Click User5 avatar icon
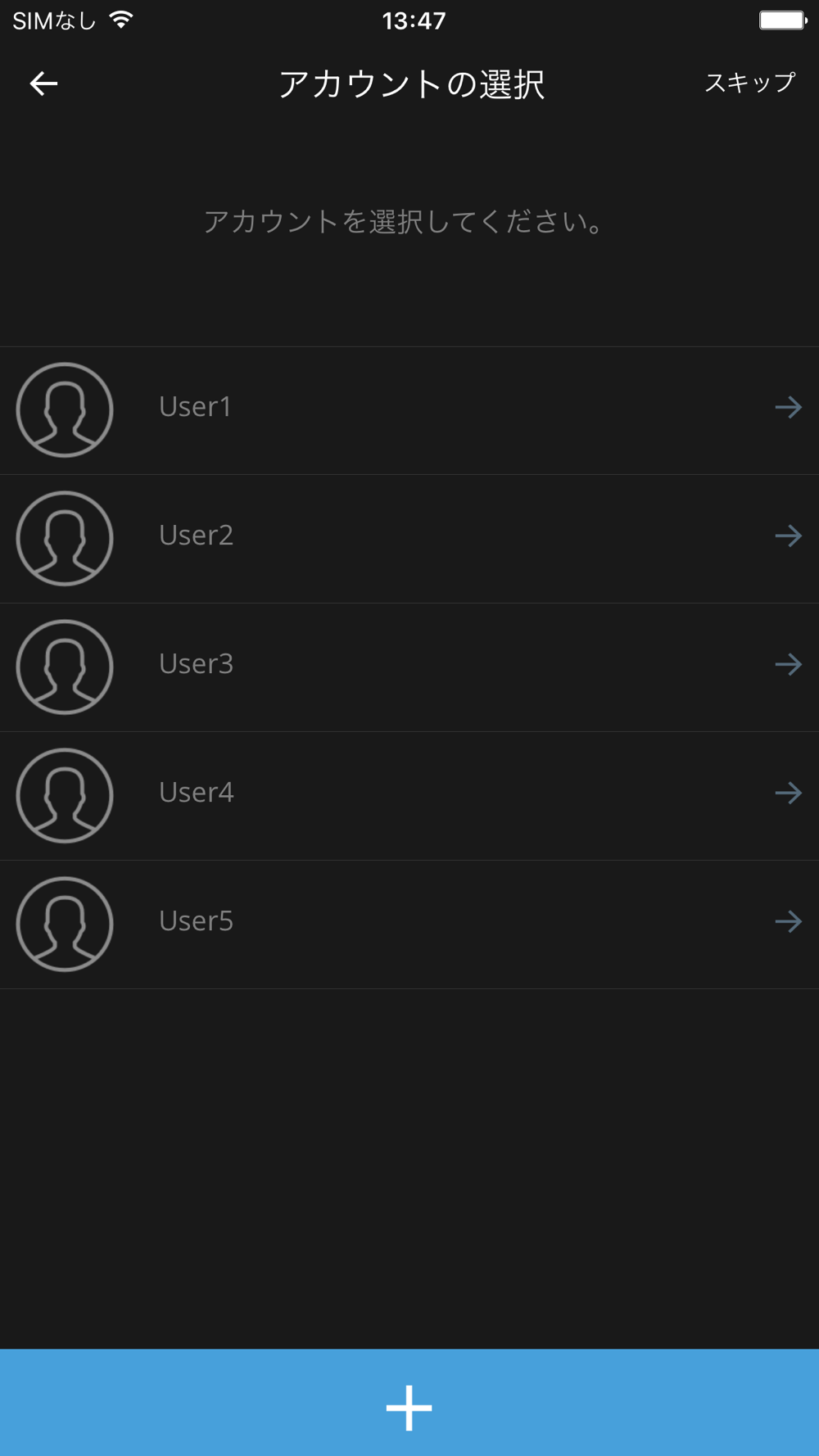The width and height of the screenshot is (819, 1456). 65,925
